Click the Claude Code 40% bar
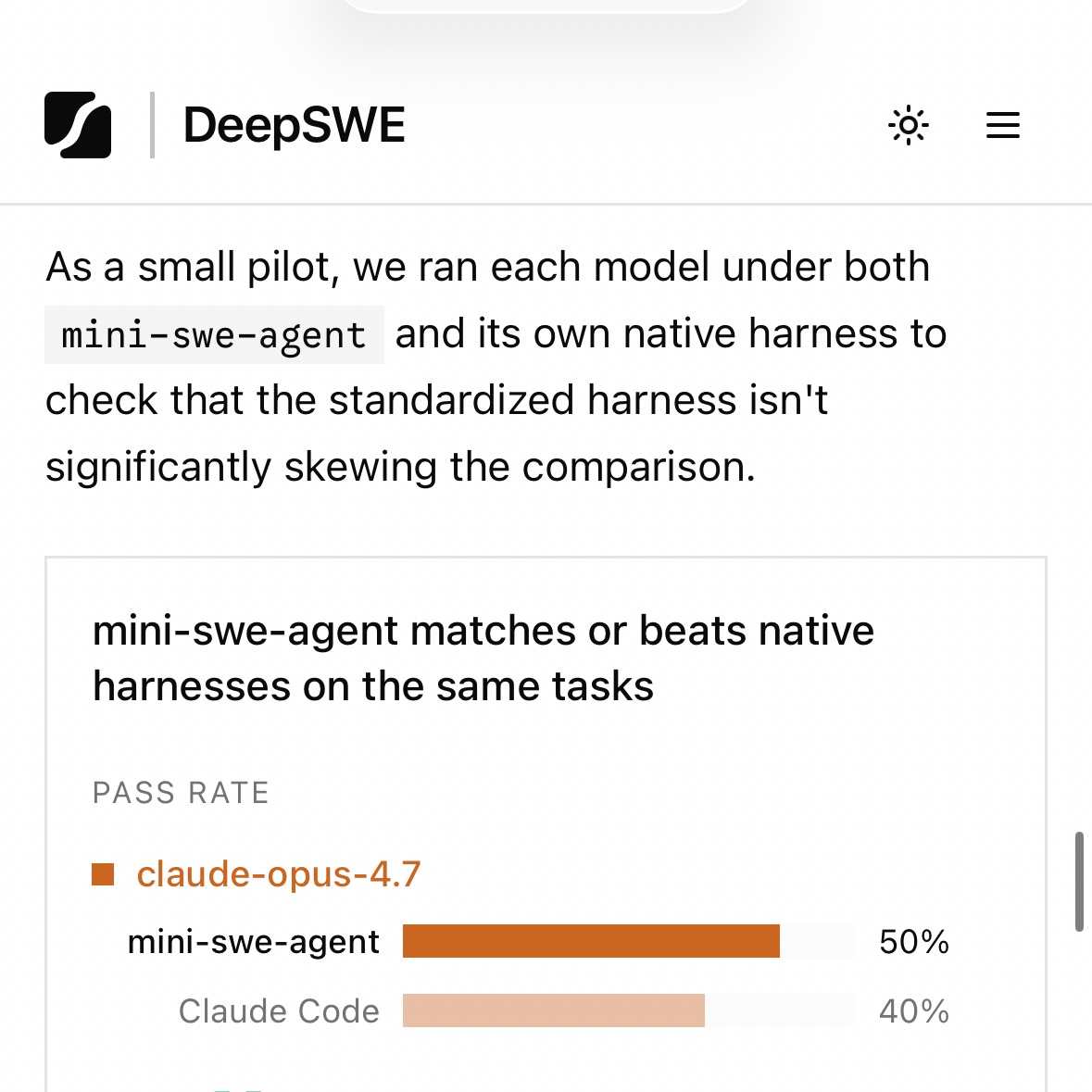The width and height of the screenshot is (1092, 1092). tap(554, 1010)
